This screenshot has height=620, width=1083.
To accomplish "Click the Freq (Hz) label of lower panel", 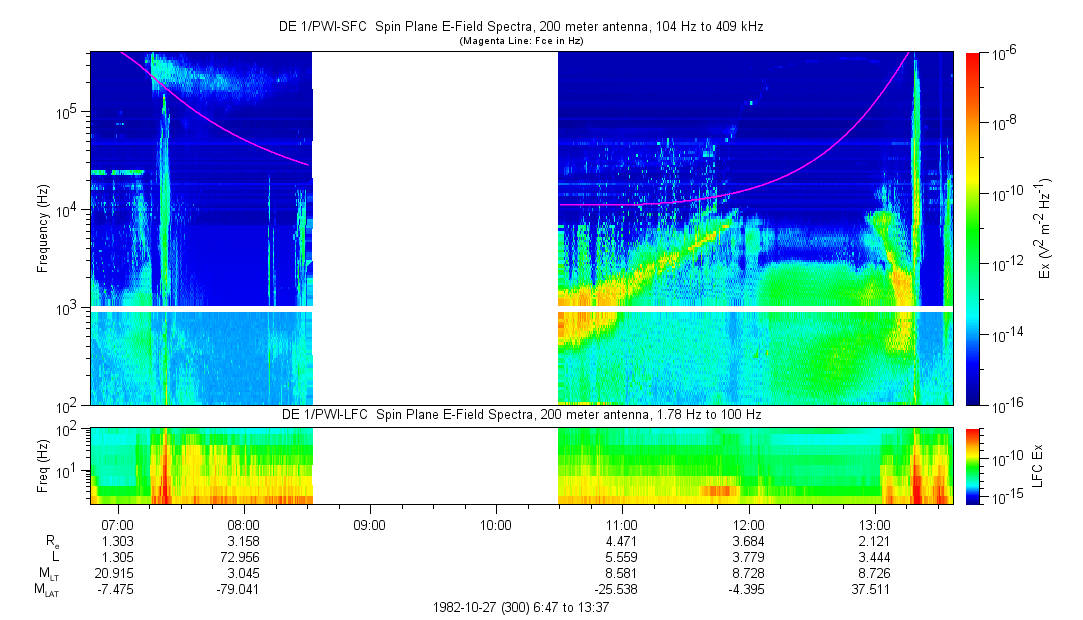I will click(43, 465).
